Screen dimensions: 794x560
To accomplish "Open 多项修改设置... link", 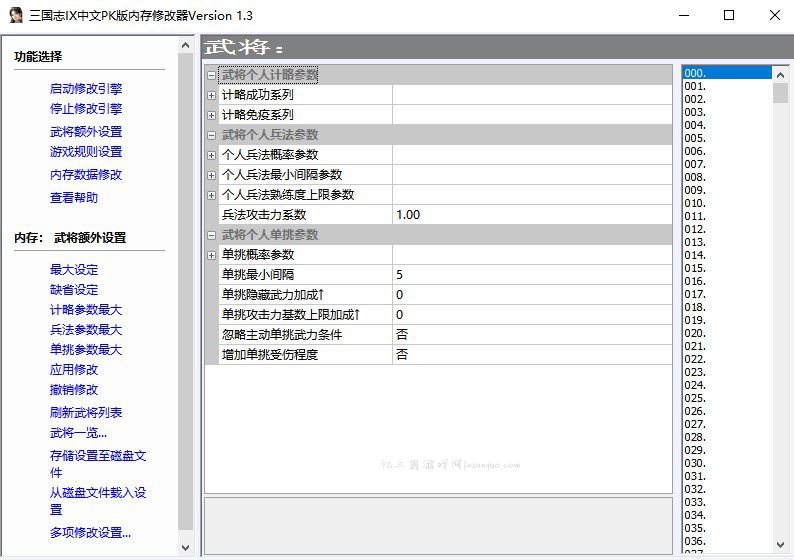I will pyautogui.click(x=91, y=532).
